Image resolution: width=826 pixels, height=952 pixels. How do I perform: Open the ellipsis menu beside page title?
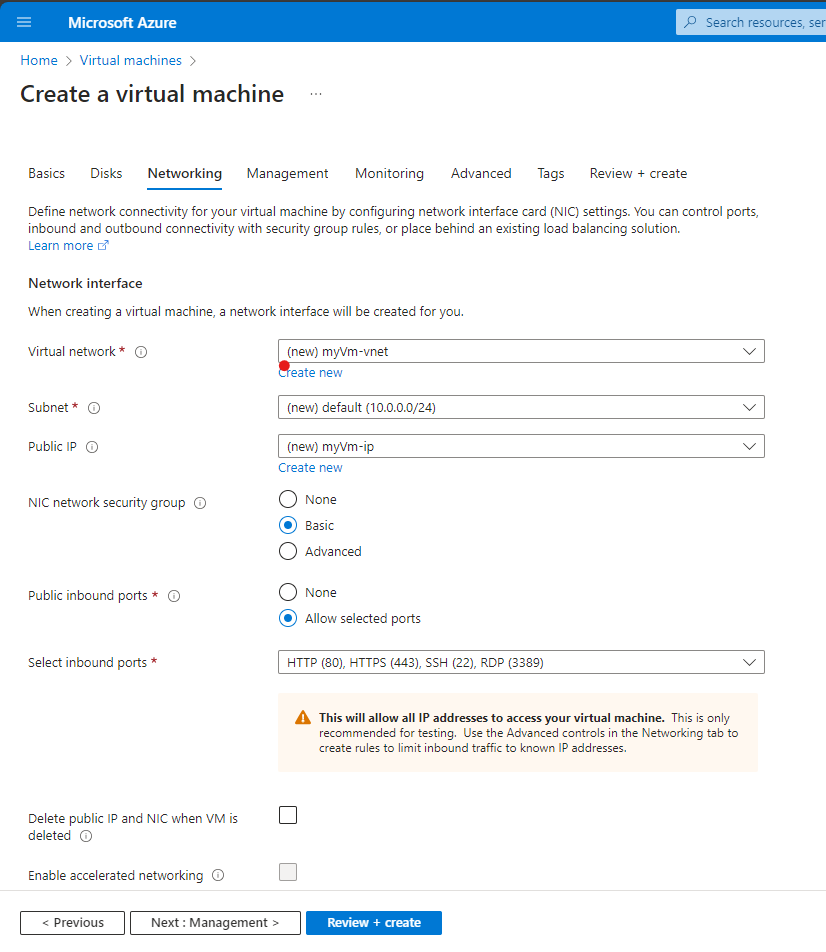click(316, 94)
